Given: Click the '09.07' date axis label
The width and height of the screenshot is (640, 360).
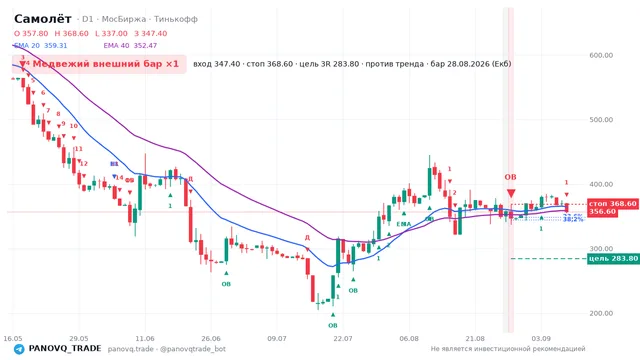Looking at the screenshot, I should click(277, 338).
